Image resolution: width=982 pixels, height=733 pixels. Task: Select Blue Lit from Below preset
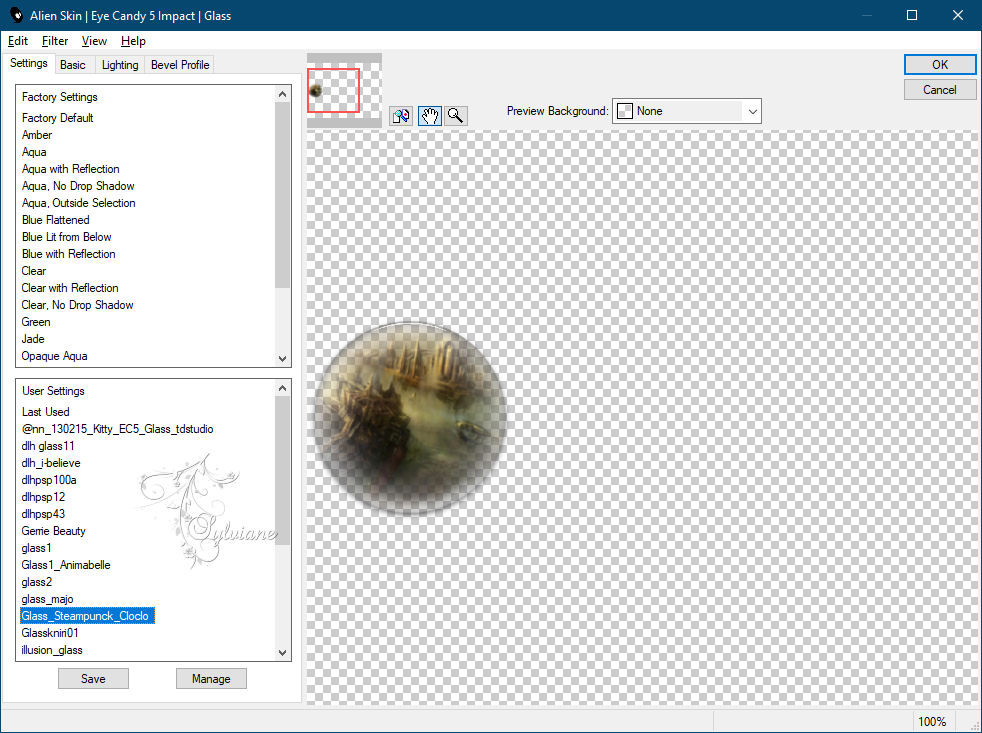pyautogui.click(x=66, y=237)
